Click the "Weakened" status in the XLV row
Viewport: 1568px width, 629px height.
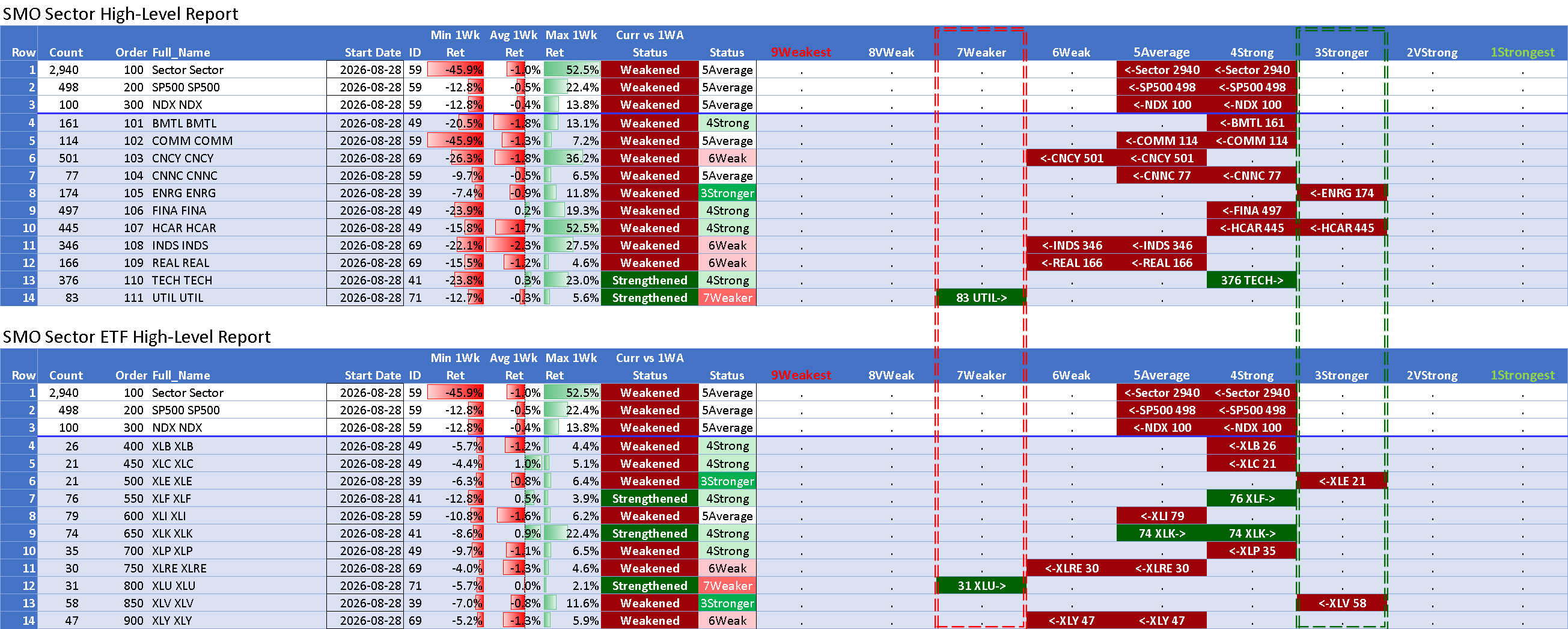[650, 603]
